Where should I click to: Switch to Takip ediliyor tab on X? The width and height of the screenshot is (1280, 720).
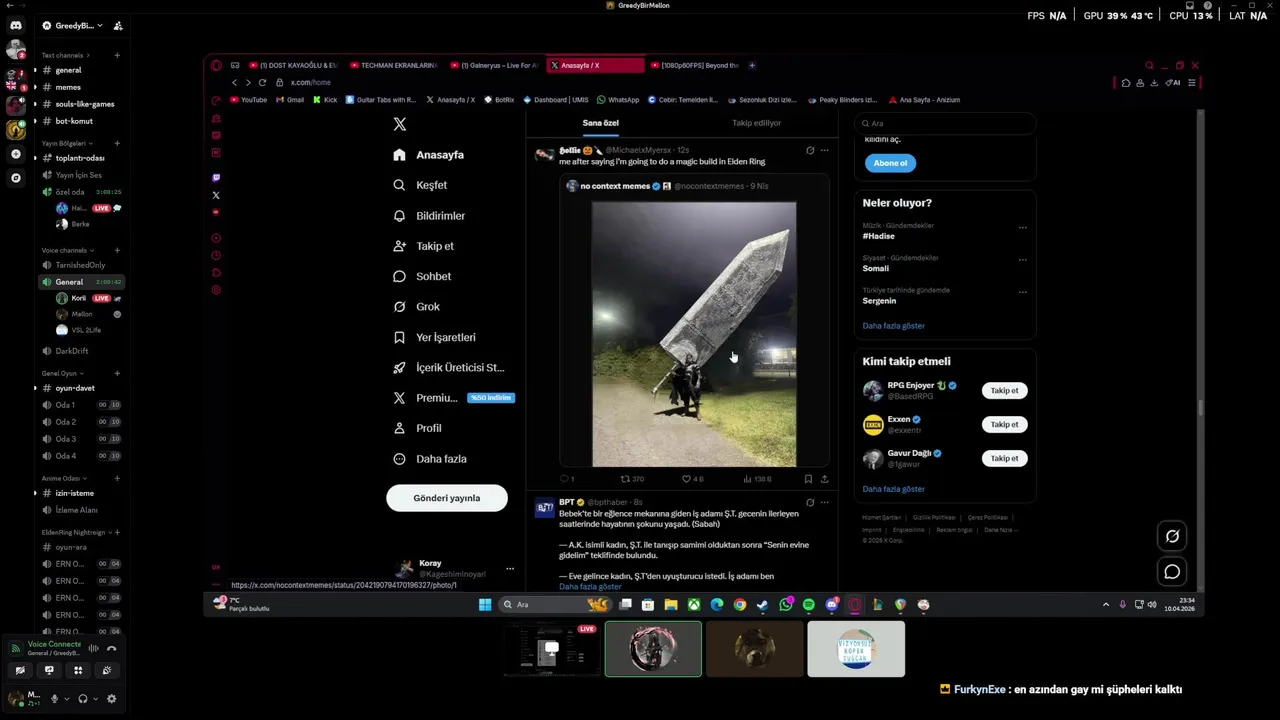(756, 123)
